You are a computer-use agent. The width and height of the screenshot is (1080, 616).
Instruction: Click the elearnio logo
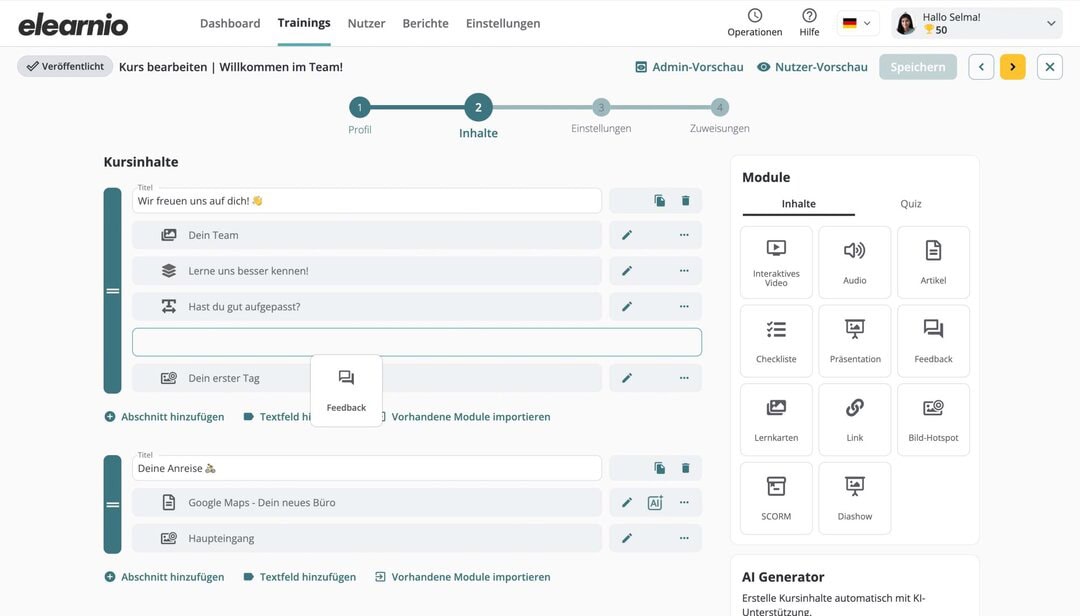73,25
